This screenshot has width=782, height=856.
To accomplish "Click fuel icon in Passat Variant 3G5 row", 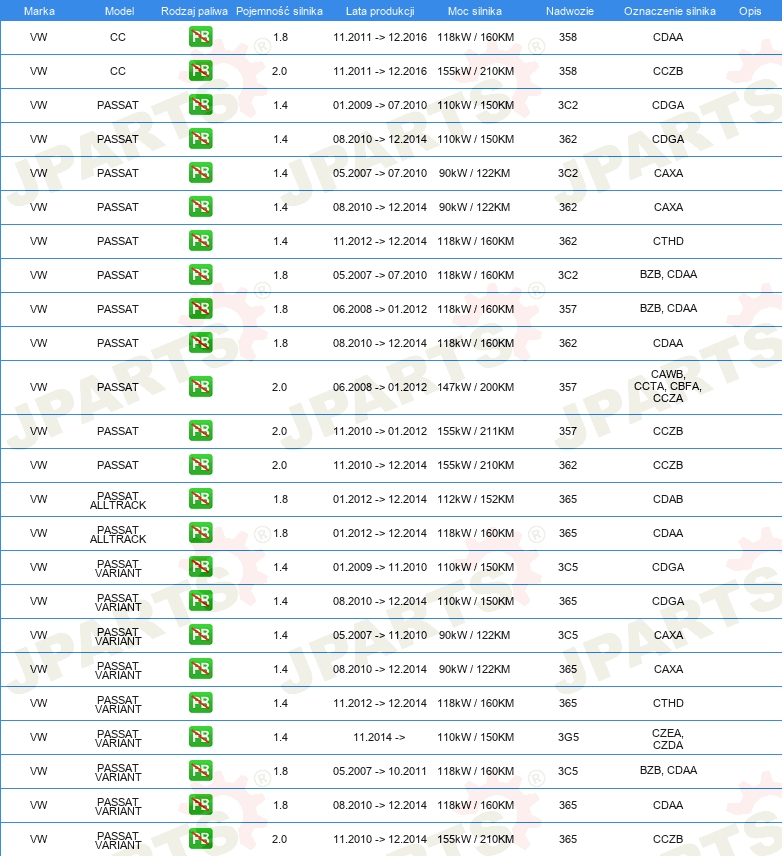I will pos(200,737).
